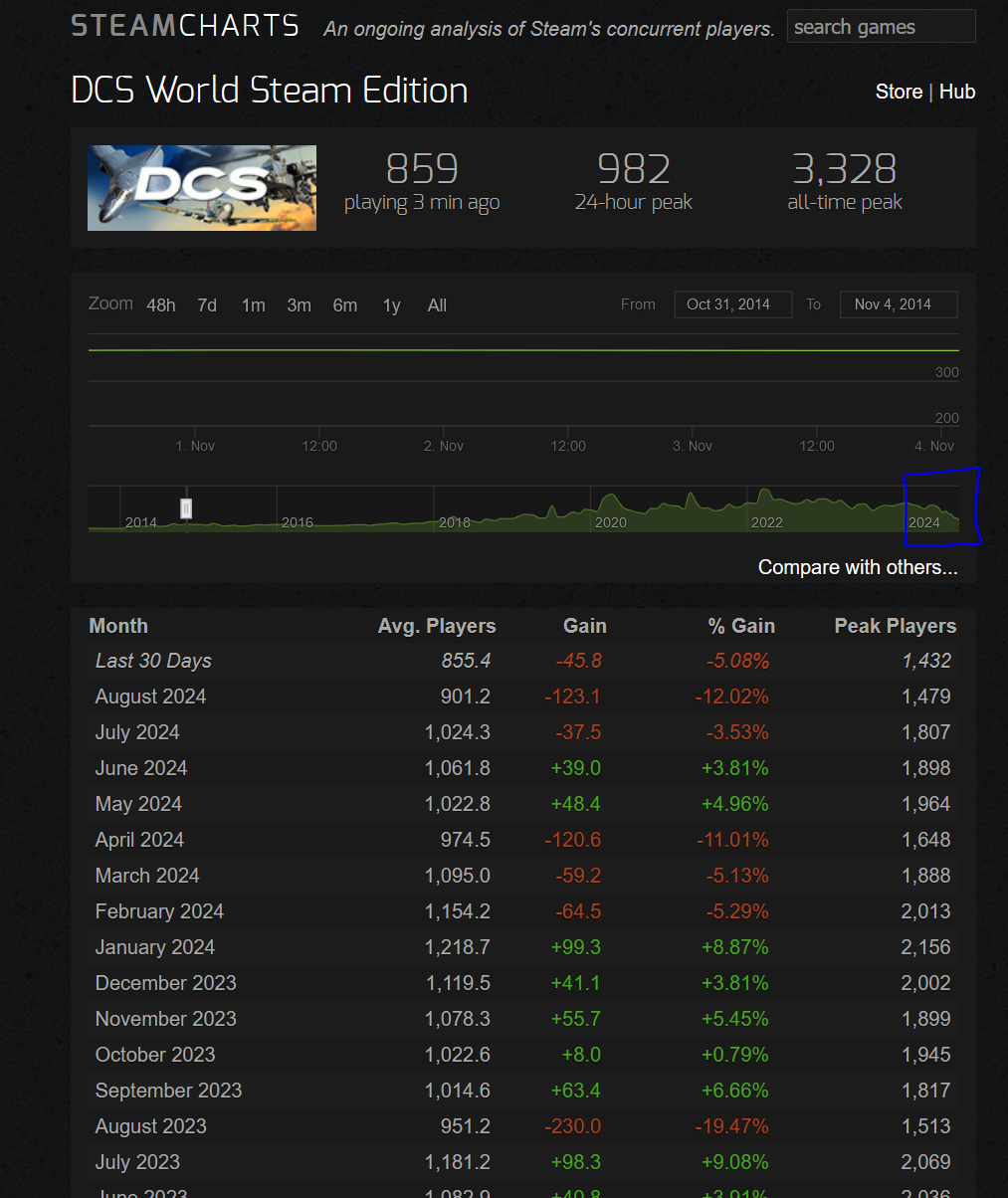Edit the To date Nov 4, 2014
The width and height of the screenshot is (1008, 1198).
coord(899,304)
